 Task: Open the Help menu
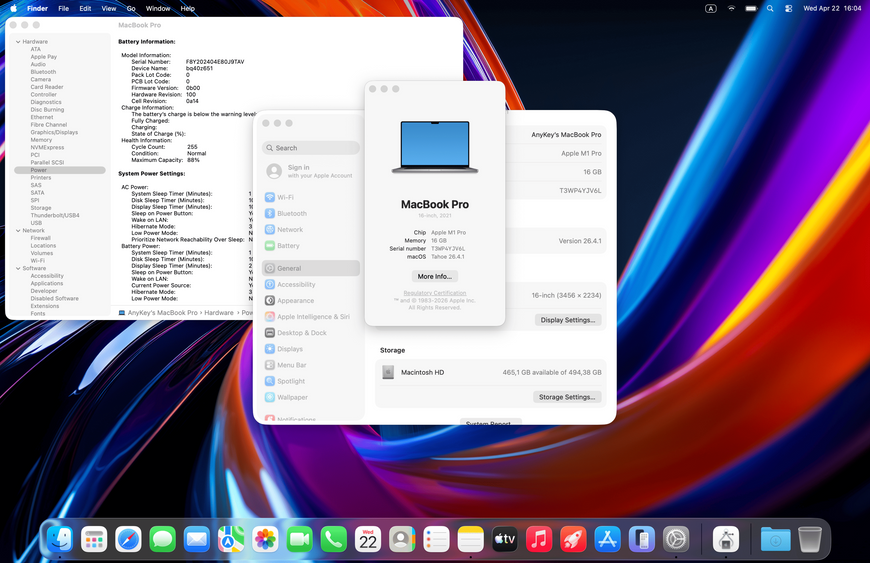point(188,8)
